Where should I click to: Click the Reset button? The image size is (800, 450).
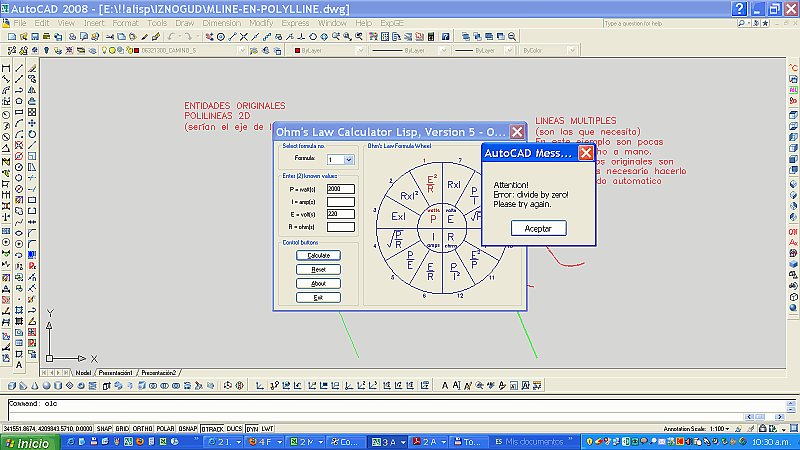(x=318, y=269)
